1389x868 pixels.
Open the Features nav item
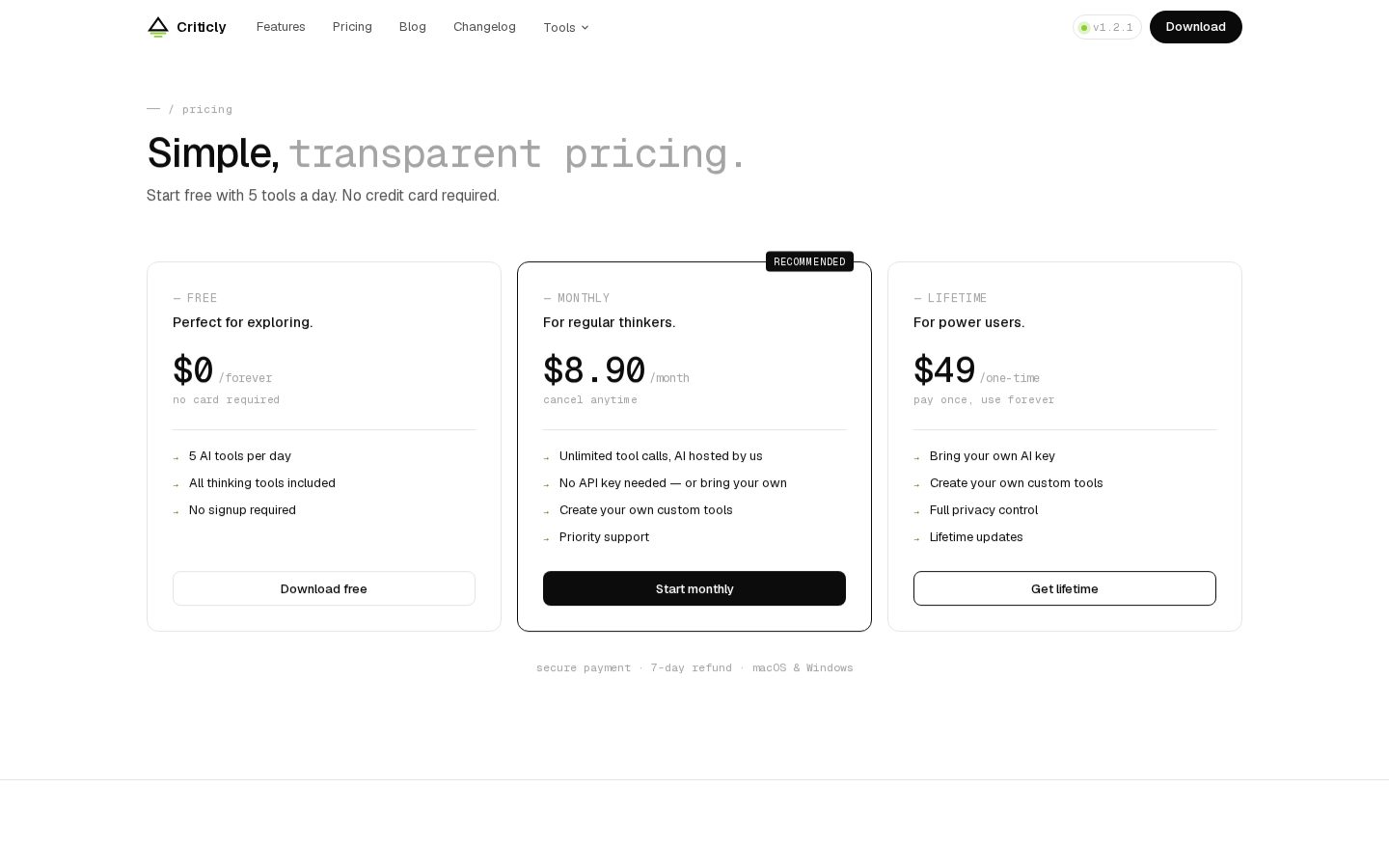point(281,27)
